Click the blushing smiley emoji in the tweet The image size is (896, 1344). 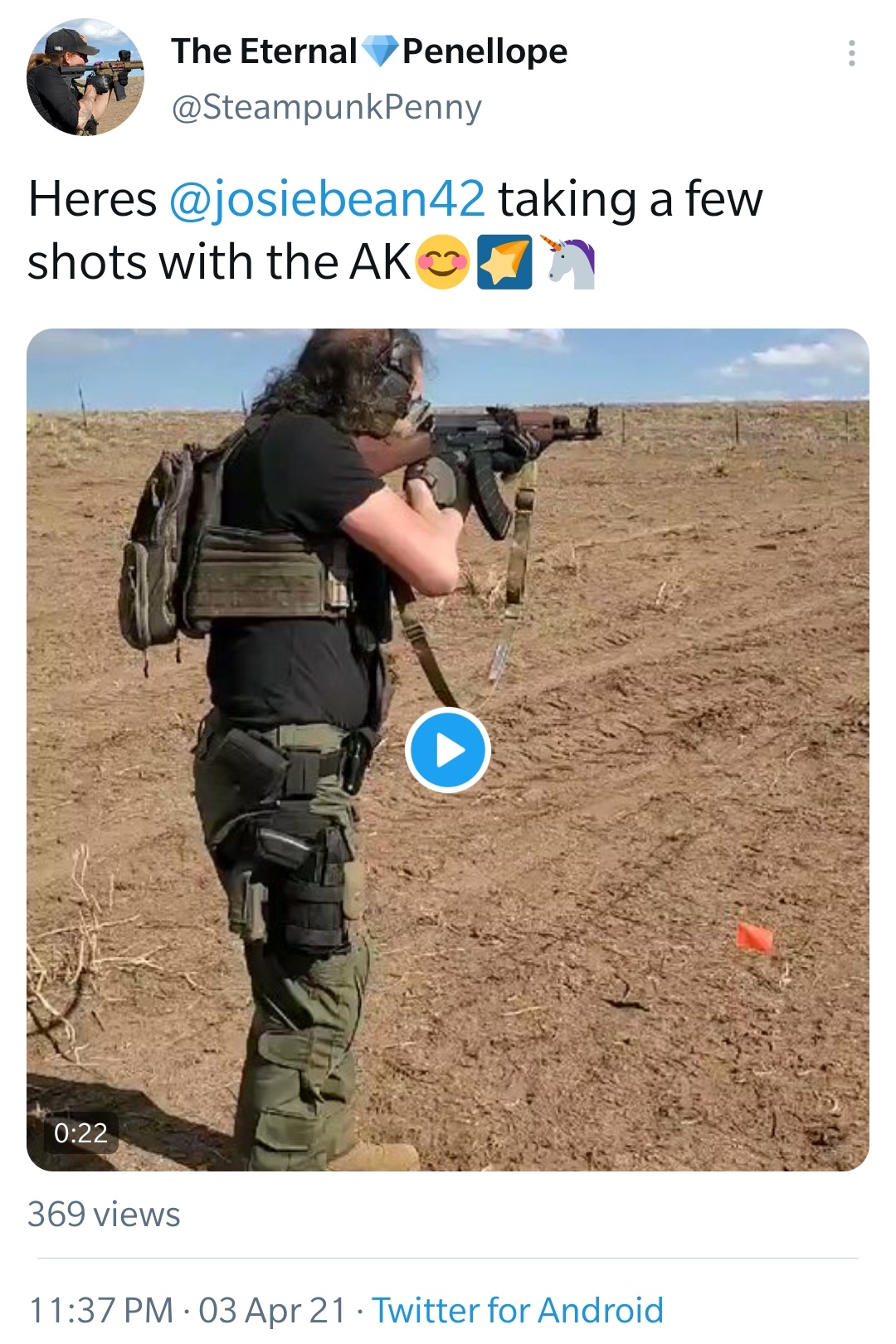point(442,262)
